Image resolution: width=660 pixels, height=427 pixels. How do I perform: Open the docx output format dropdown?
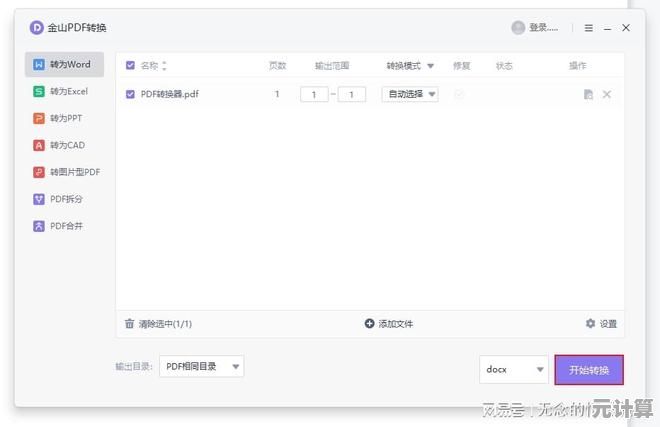tap(514, 369)
